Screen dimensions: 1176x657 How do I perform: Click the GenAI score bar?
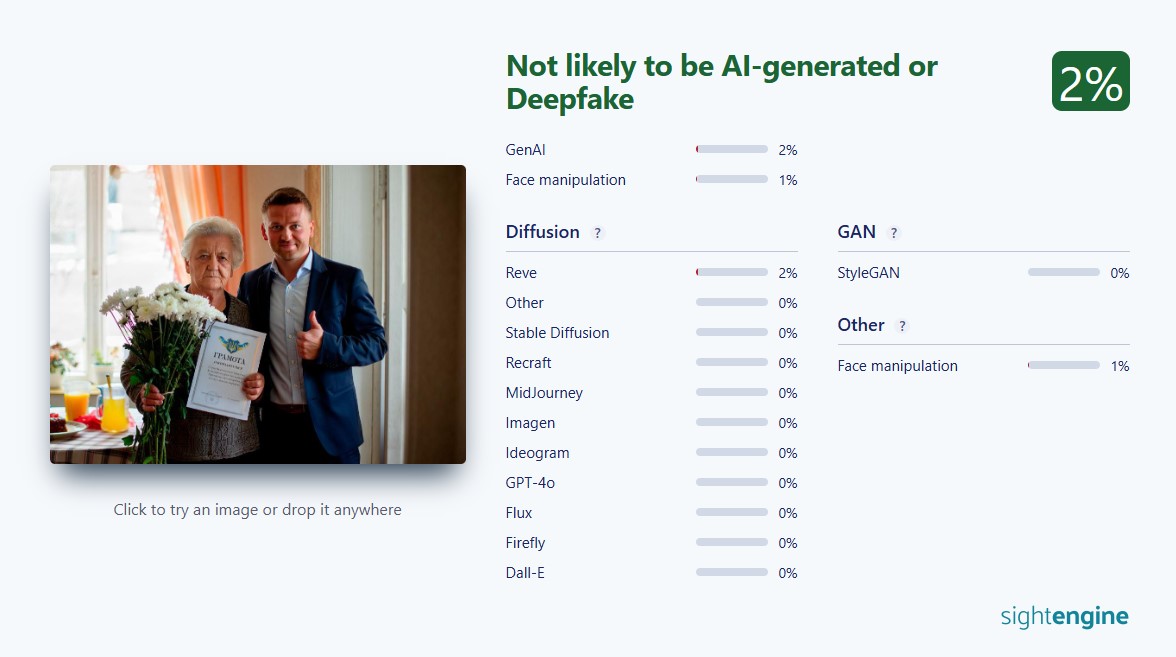click(x=732, y=150)
